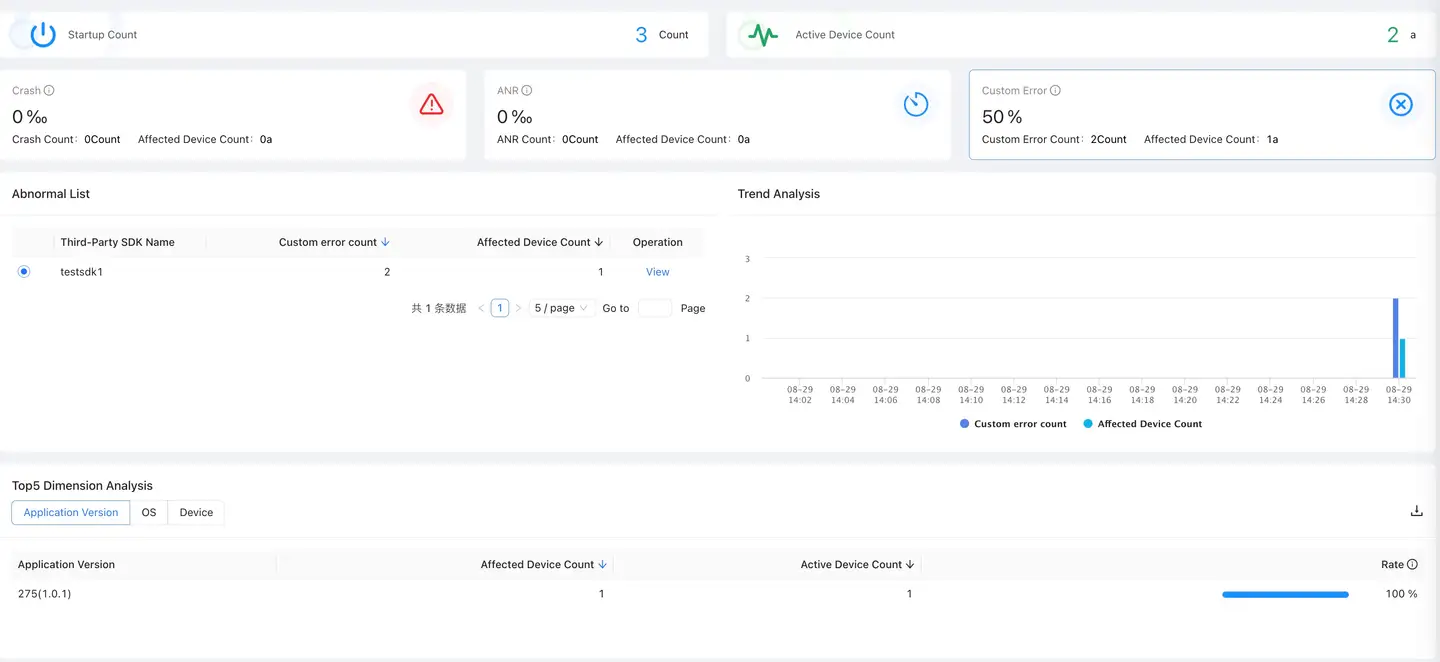
Task: Click the Operation column header
Action: pyautogui.click(x=658, y=242)
